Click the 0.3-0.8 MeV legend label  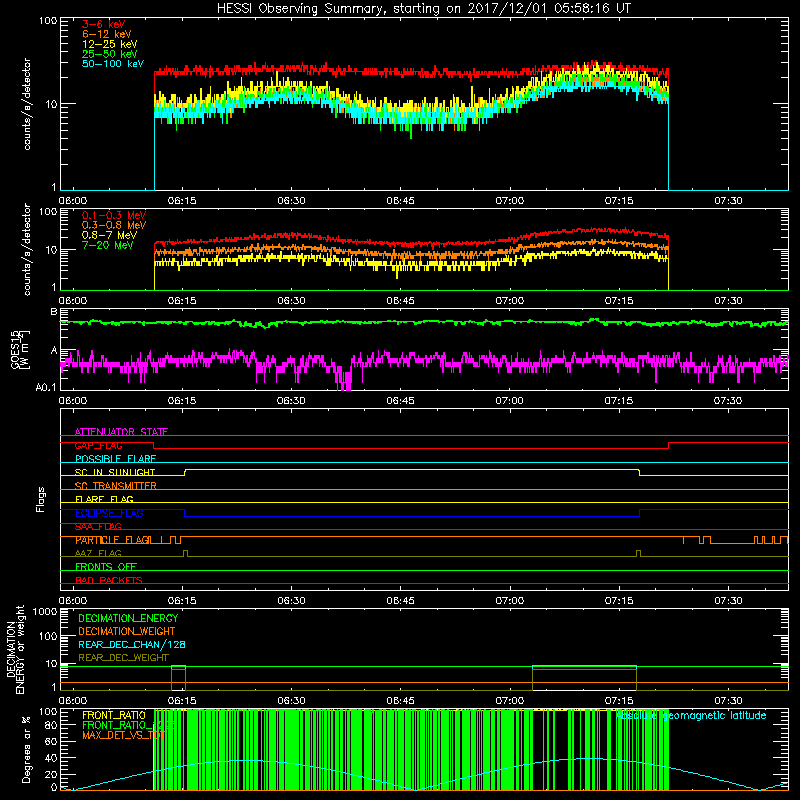114,225
